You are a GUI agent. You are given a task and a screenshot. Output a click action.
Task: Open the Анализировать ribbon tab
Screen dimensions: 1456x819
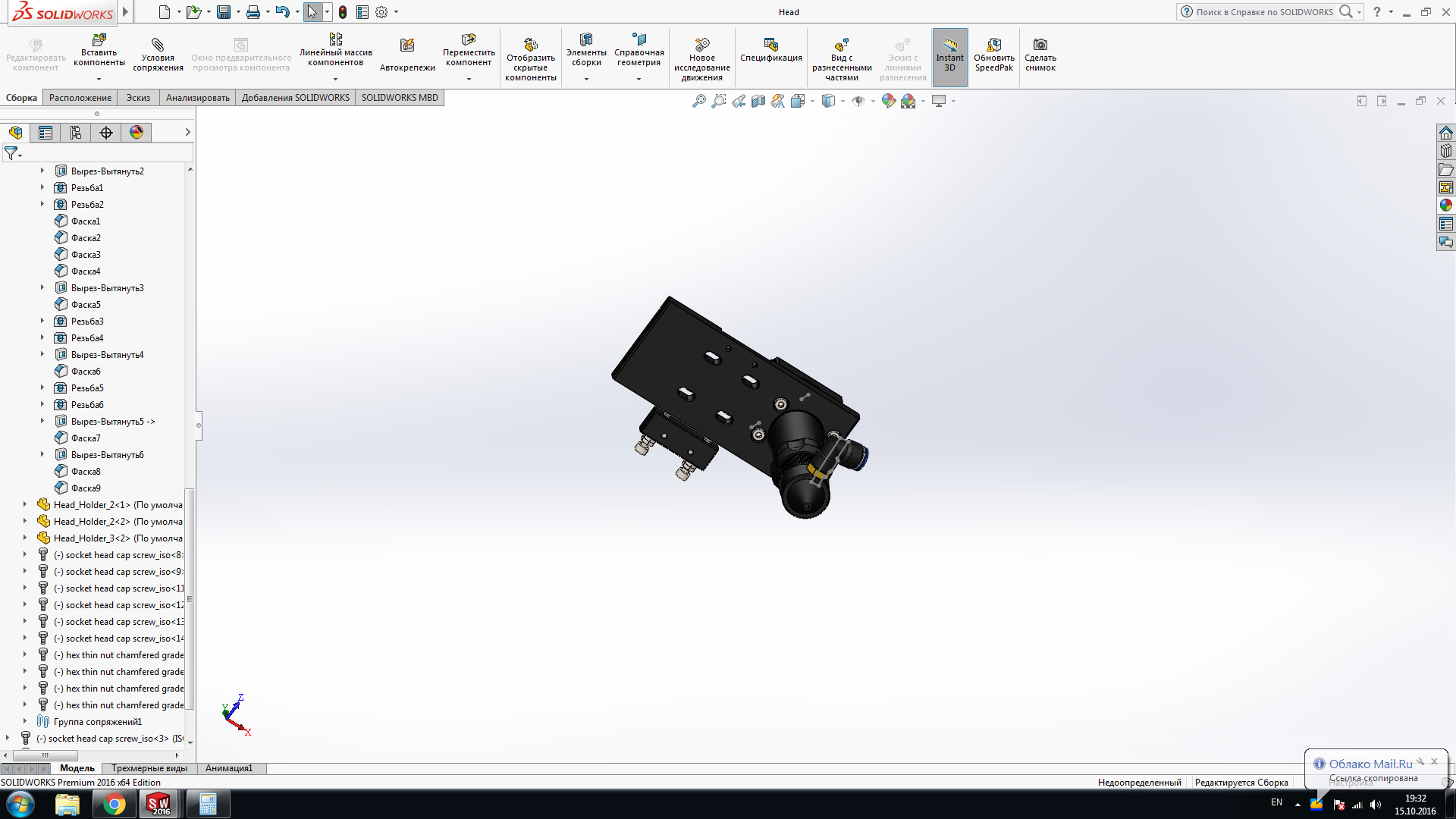tap(197, 98)
